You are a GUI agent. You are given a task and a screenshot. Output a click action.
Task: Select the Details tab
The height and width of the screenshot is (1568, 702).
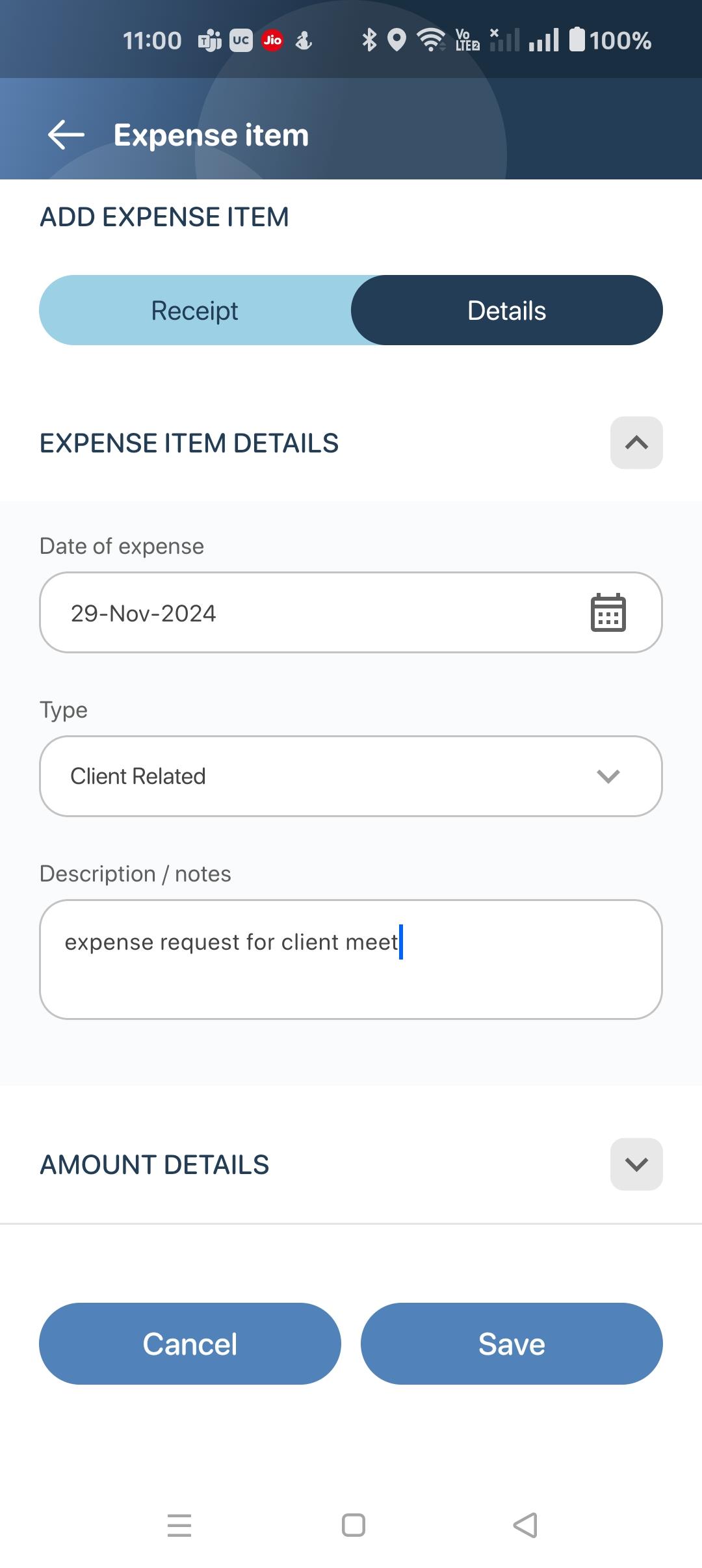point(507,311)
